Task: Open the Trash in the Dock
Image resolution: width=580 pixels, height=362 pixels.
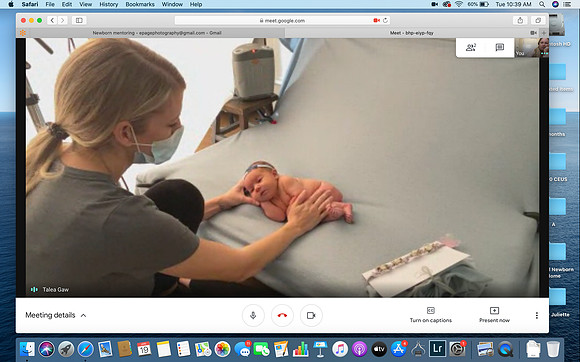Action: (x=553, y=349)
